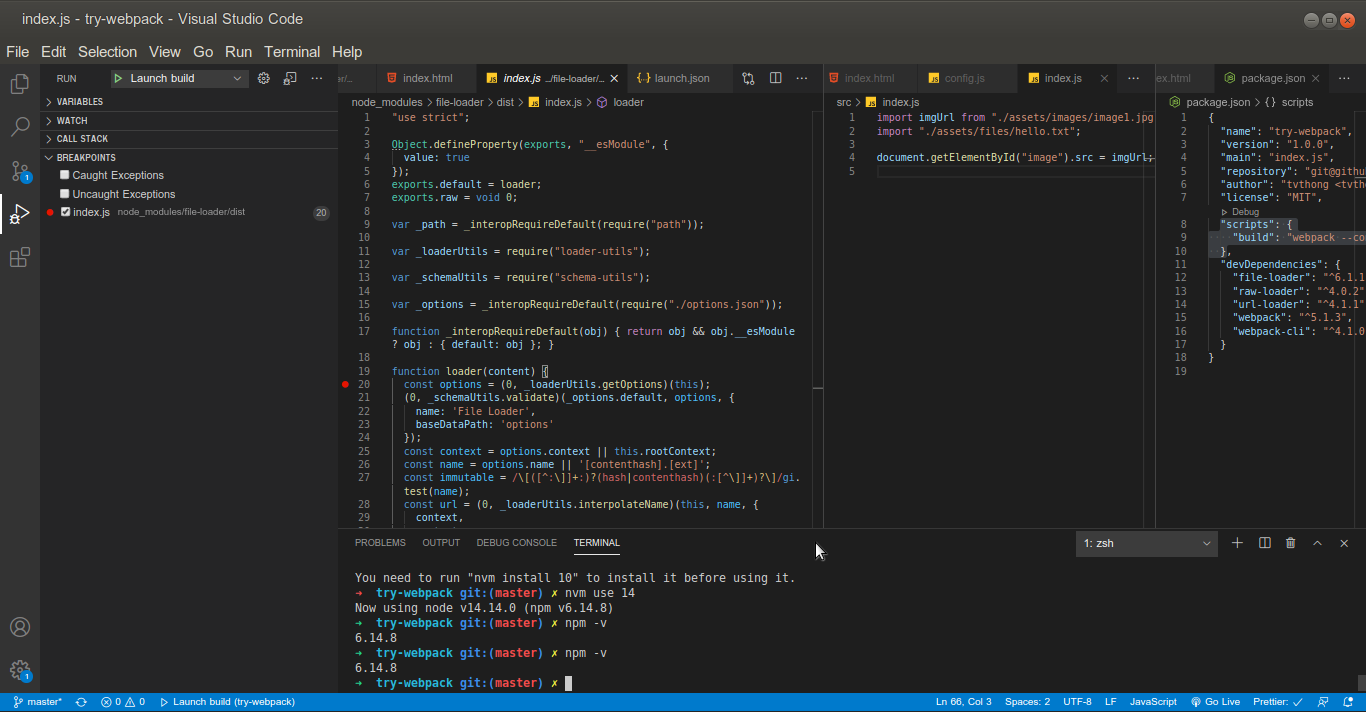Open the Extensions view in activity bar
The image size is (1366, 712).
point(19,258)
